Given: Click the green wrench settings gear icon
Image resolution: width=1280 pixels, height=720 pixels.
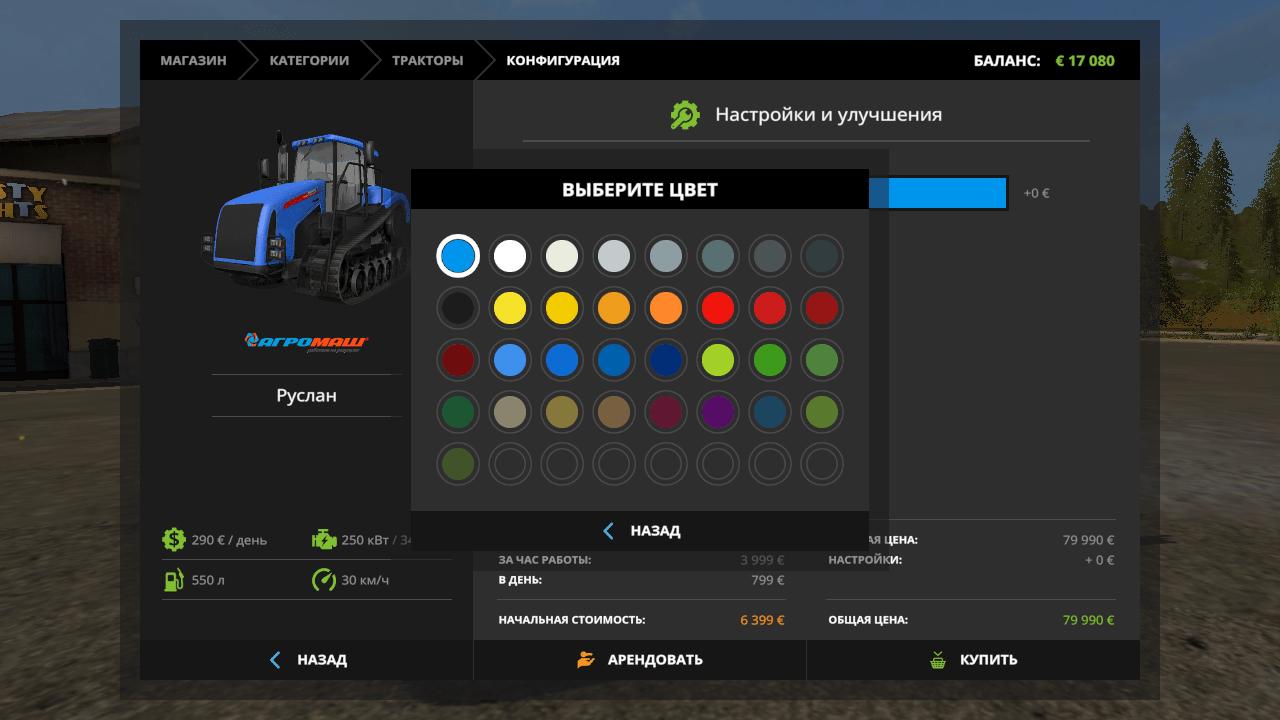Looking at the screenshot, I should (685, 115).
